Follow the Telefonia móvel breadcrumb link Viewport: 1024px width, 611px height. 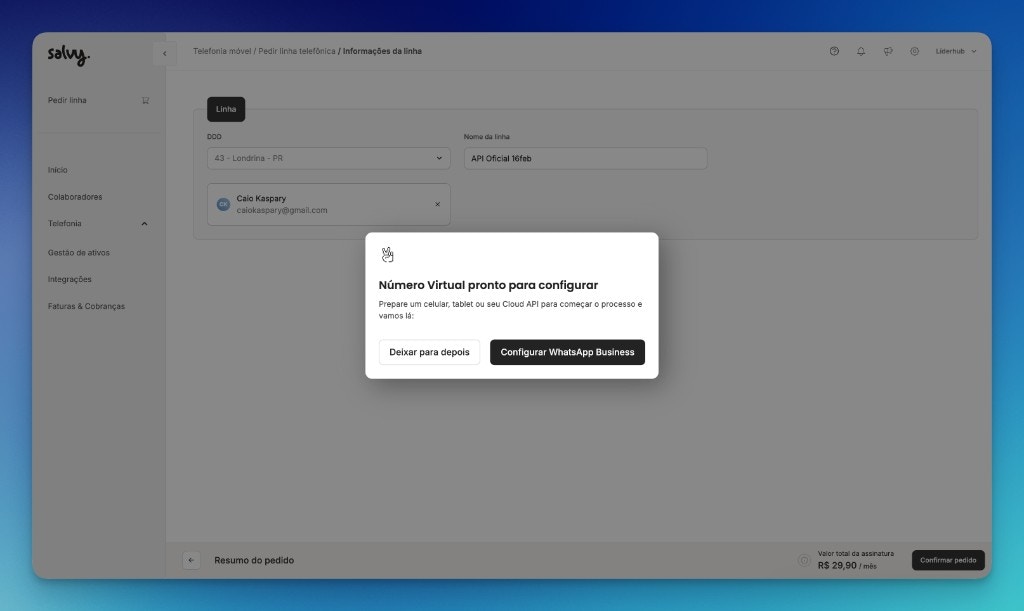click(x=222, y=51)
